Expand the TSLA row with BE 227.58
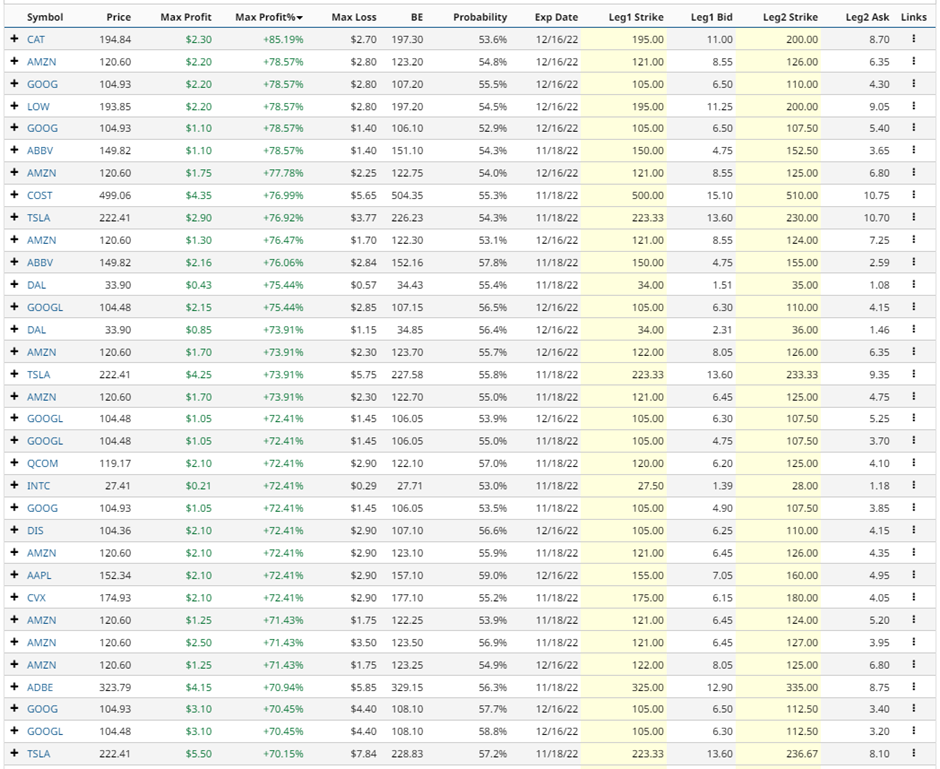Screen dimensions: 940x769 [14, 374]
